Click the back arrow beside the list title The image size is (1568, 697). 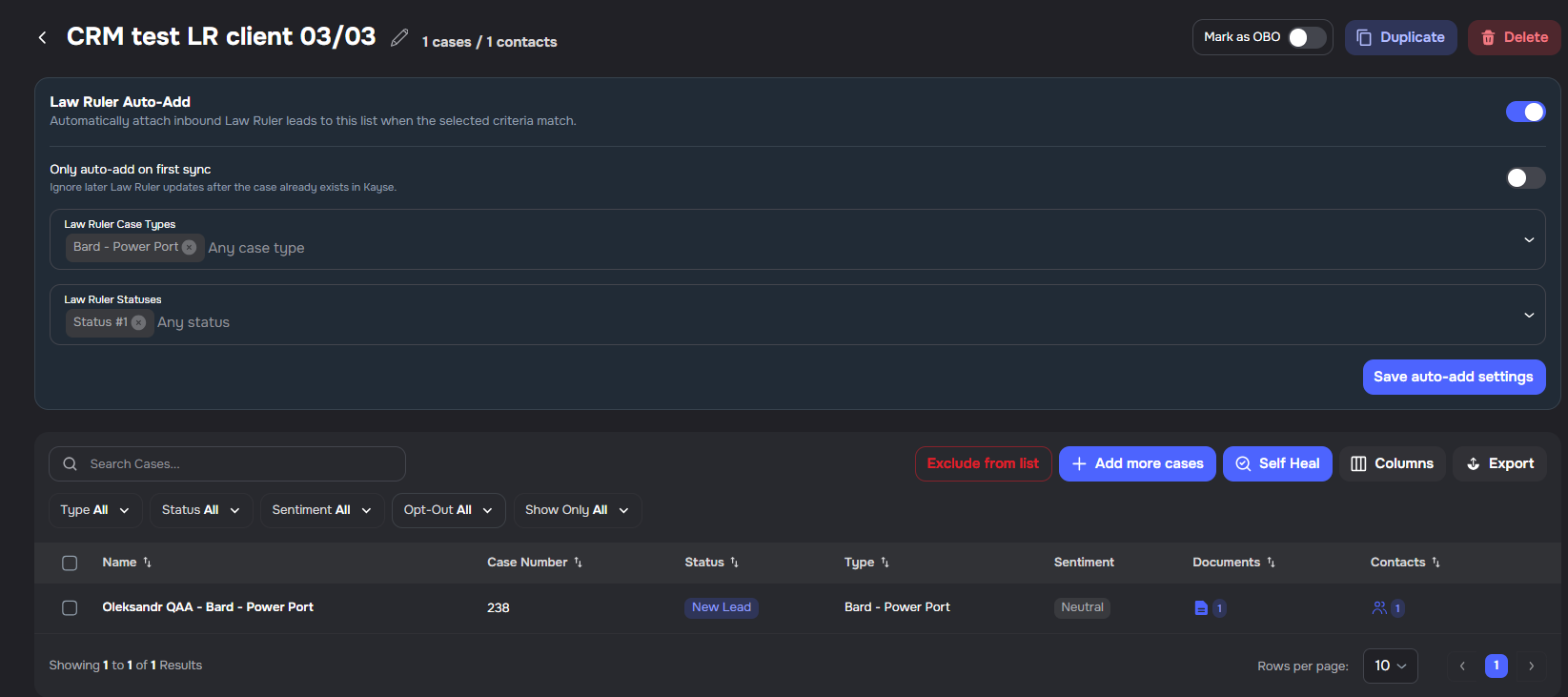tap(42, 37)
